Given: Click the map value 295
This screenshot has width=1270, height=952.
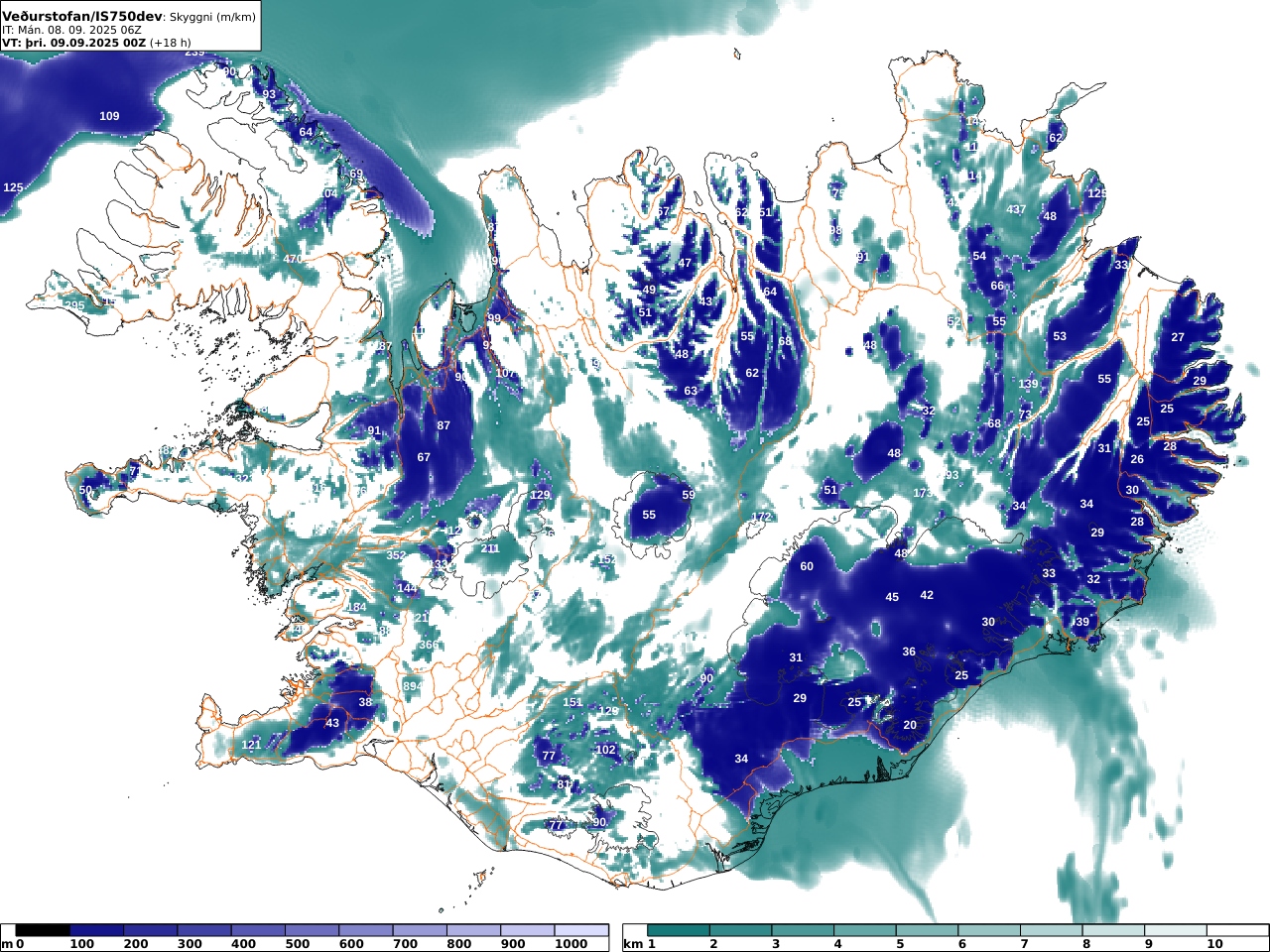Looking at the screenshot, I should click(x=74, y=305).
